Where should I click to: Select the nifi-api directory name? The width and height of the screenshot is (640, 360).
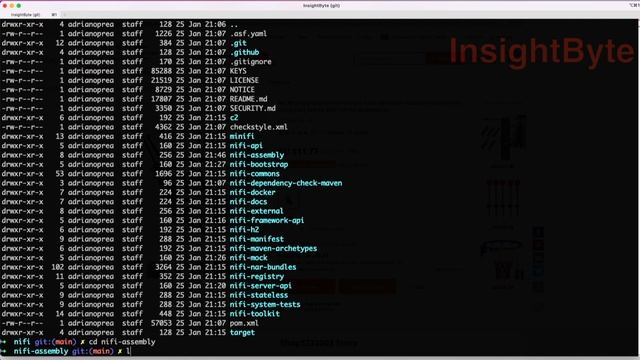(x=246, y=146)
